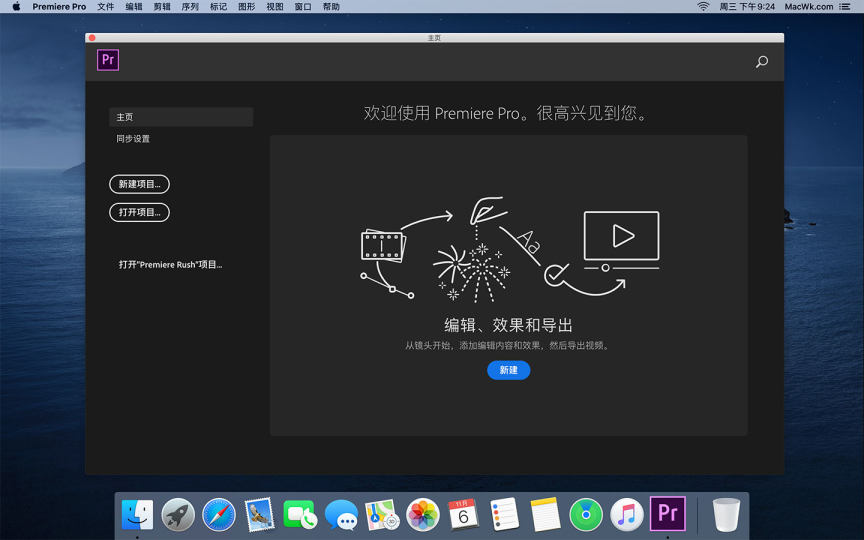864x540 pixels.
Task: Open the Messages app in Dock
Action: (341, 514)
